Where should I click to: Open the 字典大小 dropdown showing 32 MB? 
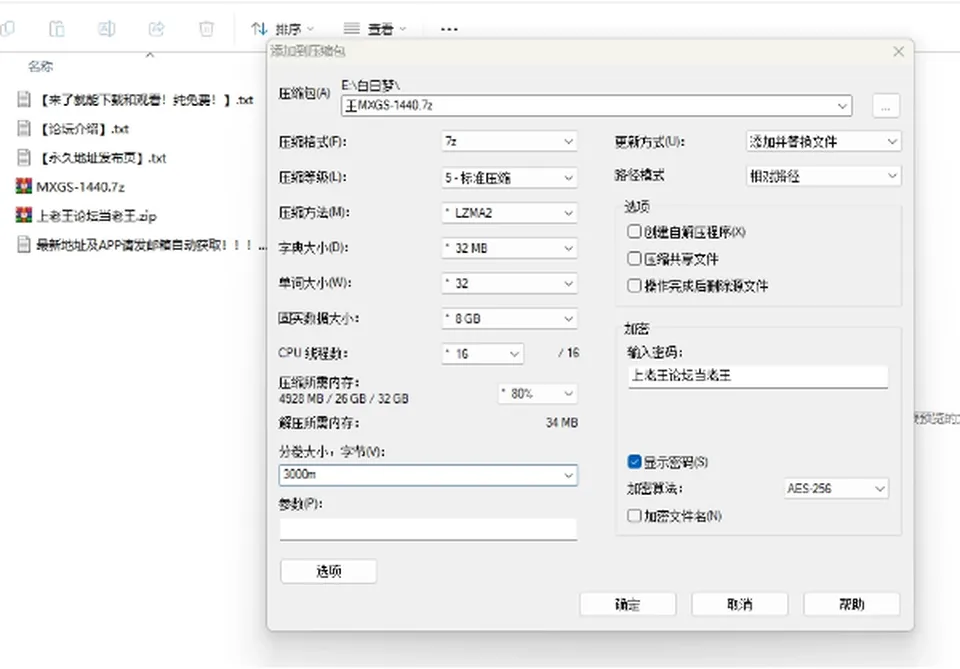tap(509, 248)
